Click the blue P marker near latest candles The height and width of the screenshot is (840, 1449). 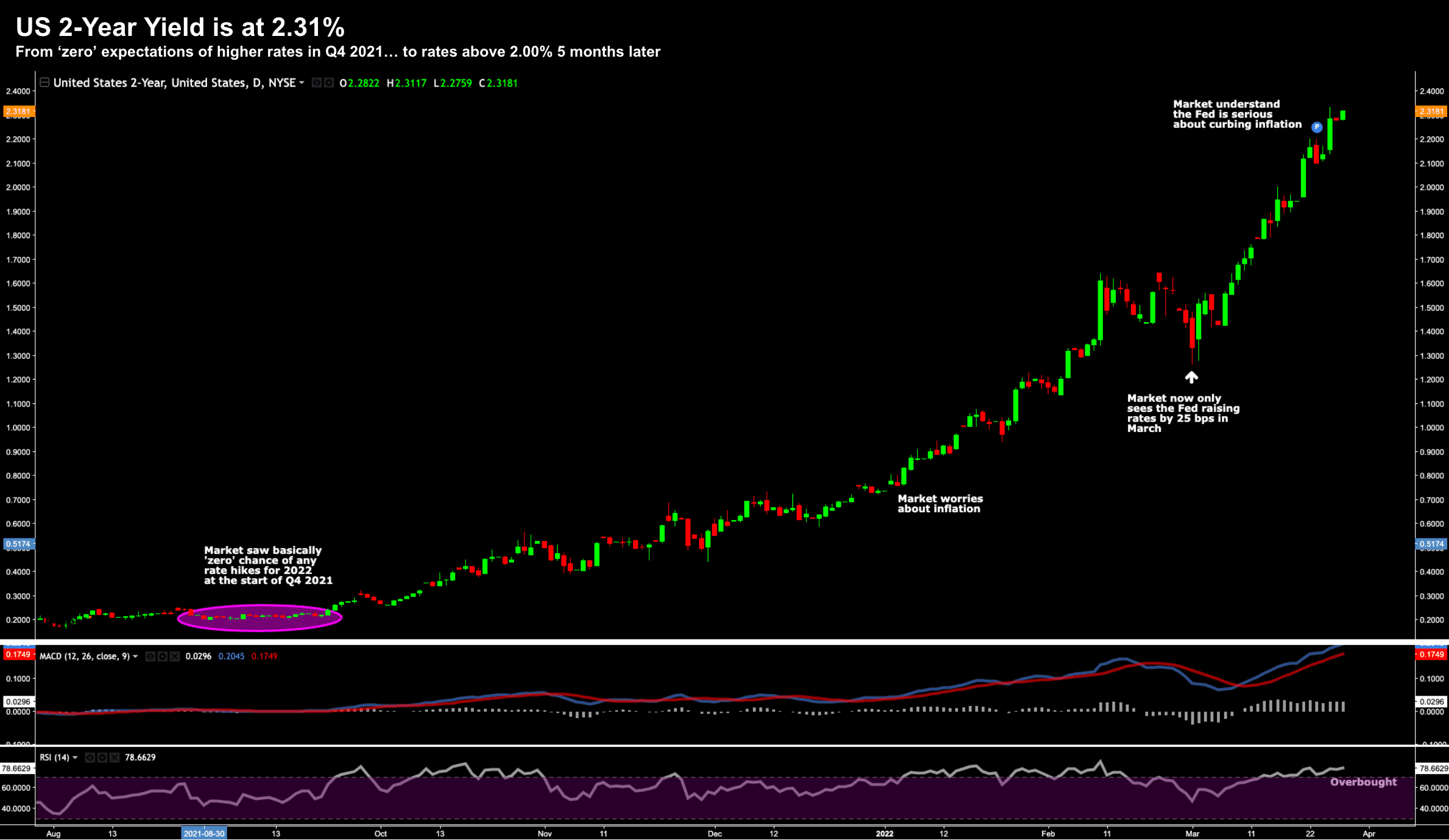click(1316, 127)
